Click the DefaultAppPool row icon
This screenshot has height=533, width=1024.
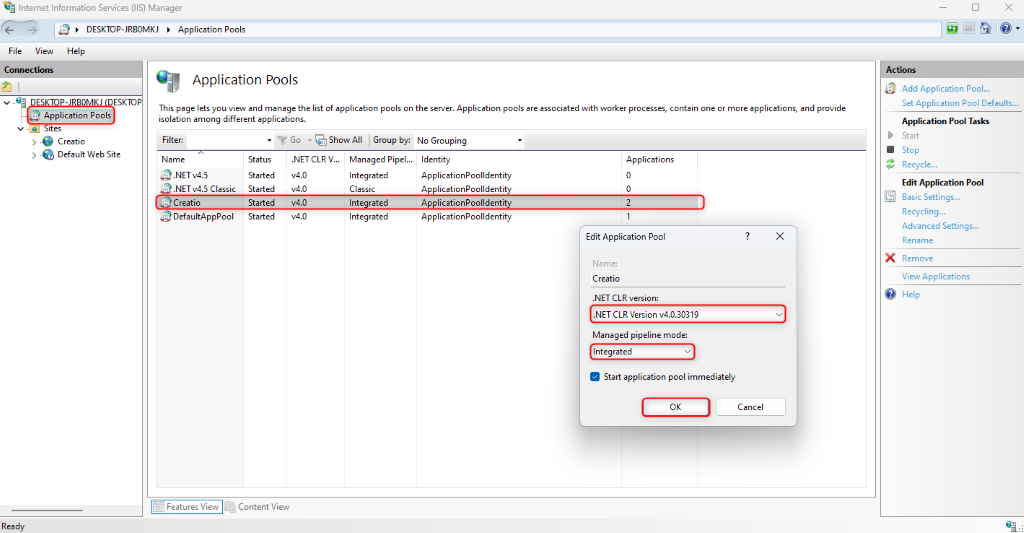point(166,216)
